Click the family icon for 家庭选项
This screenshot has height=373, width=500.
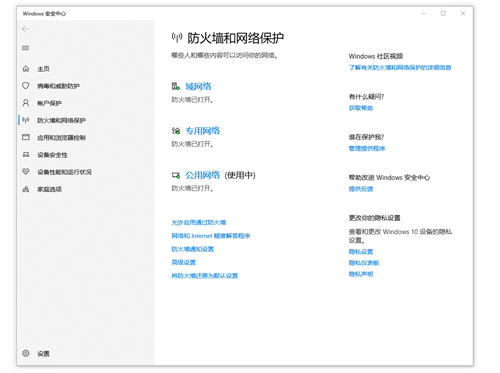26,189
